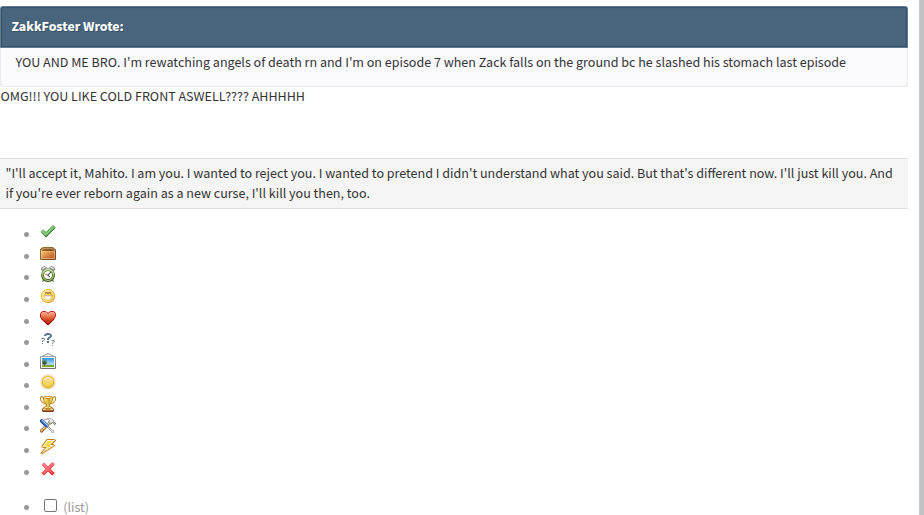Click the blue question marks icon
The image size is (924, 515).
48,339
